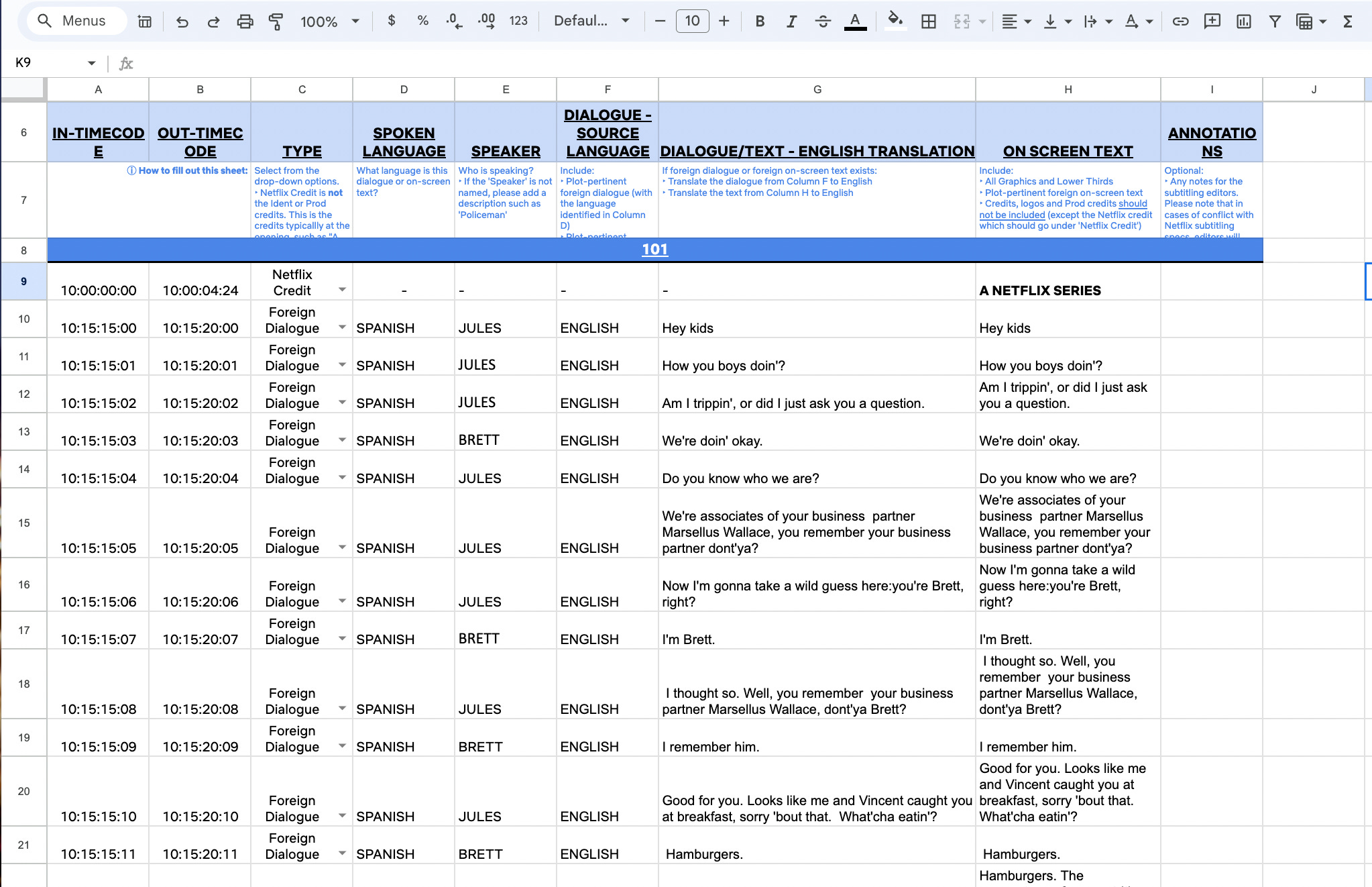
Task: Click the merge cells icon
Action: coord(962,21)
